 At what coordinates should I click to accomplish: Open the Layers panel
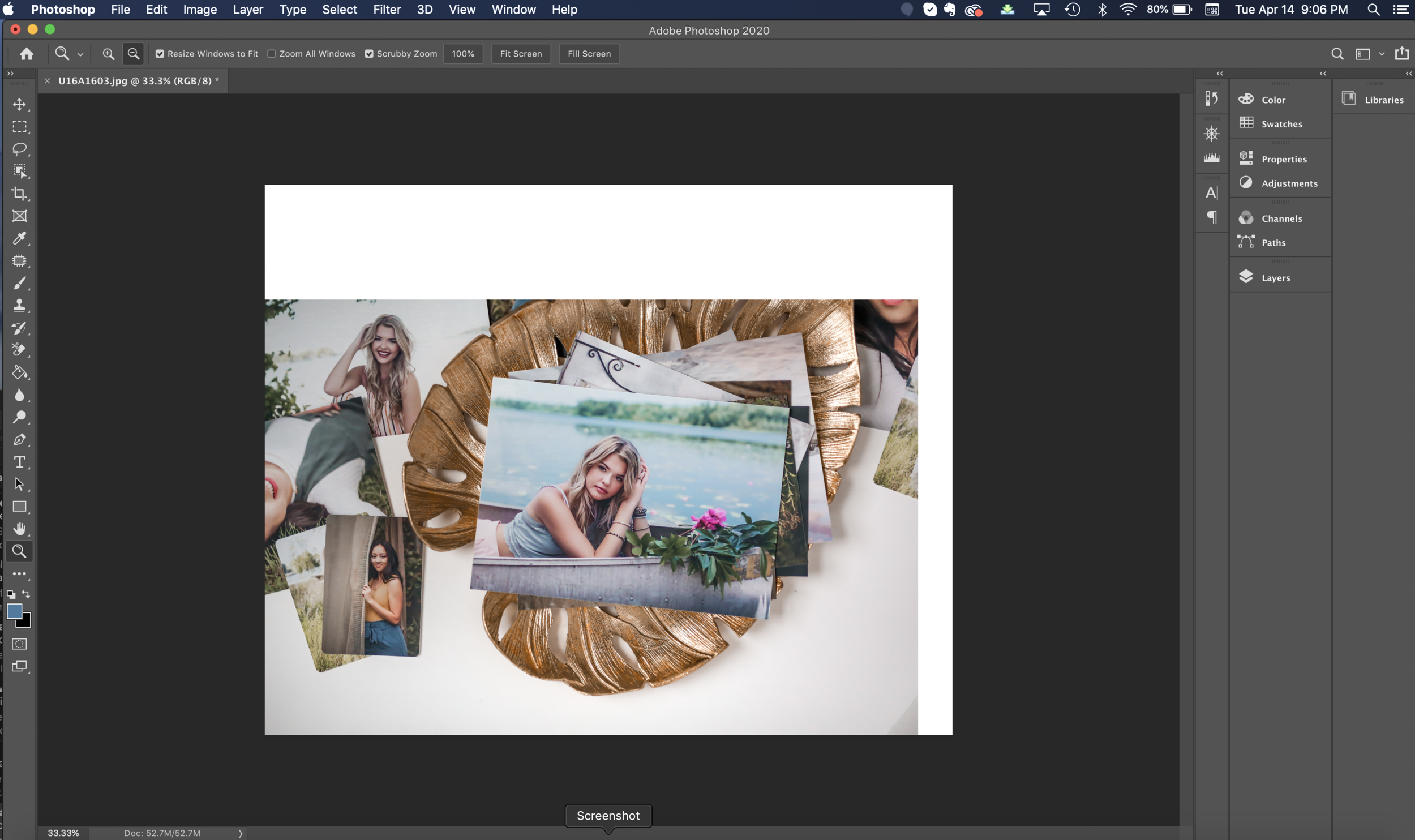coord(1275,278)
